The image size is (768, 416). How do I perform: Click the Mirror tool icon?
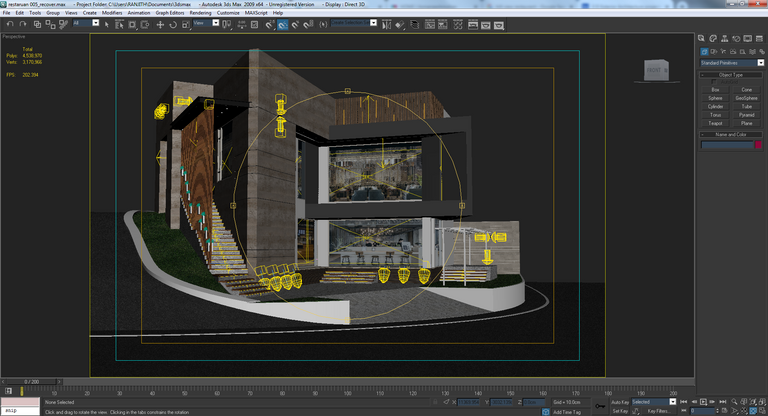[x=386, y=24]
